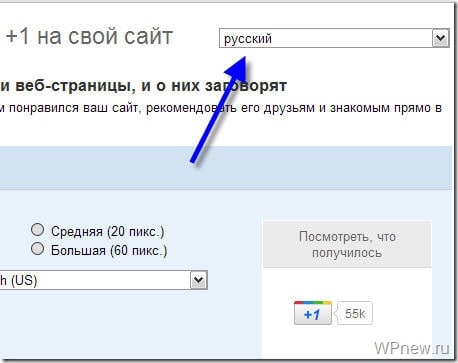This screenshot has height=363, width=458.
Task: Click the Большая (60 пикс.) label text
Action: coord(109,251)
